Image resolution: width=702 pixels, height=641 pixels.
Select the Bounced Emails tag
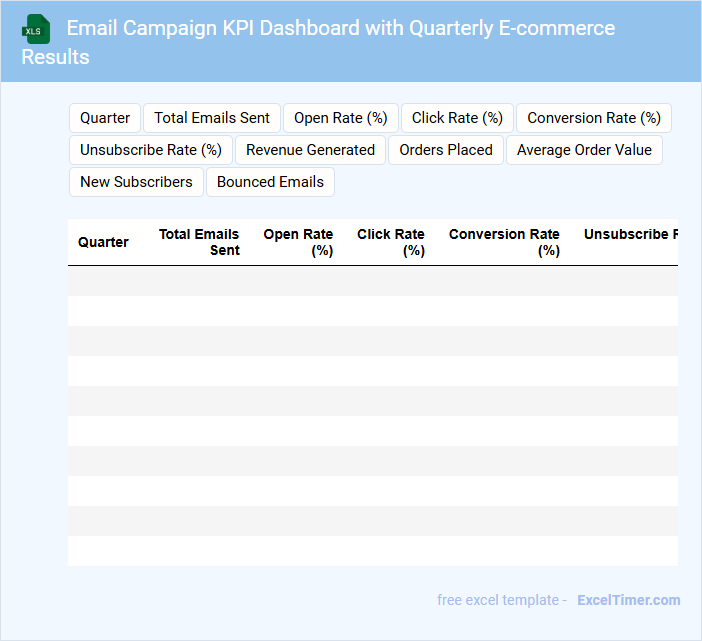(270, 182)
